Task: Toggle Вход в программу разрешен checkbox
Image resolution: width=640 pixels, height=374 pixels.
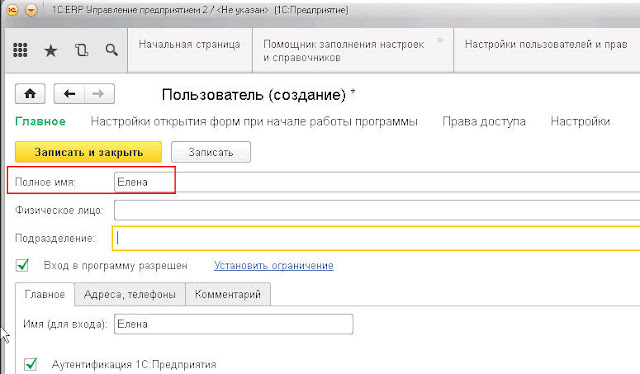Action: pos(22,265)
